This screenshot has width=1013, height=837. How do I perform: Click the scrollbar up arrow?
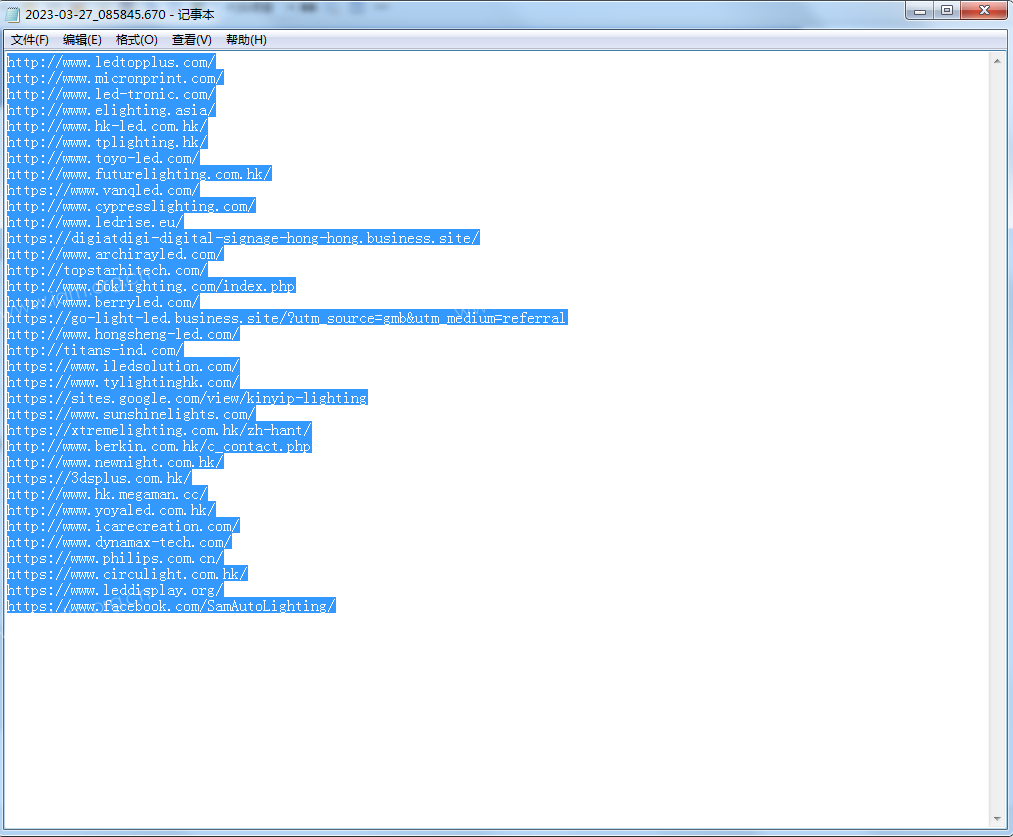pyautogui.click(x=997, y=61)
